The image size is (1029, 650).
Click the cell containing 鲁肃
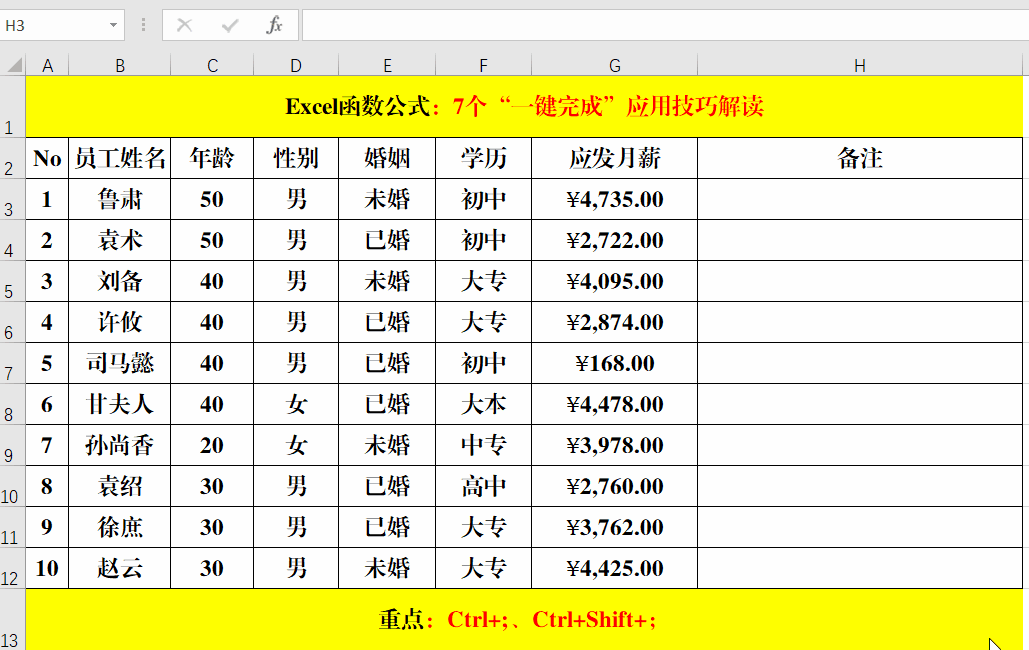(x=120, y=199)
